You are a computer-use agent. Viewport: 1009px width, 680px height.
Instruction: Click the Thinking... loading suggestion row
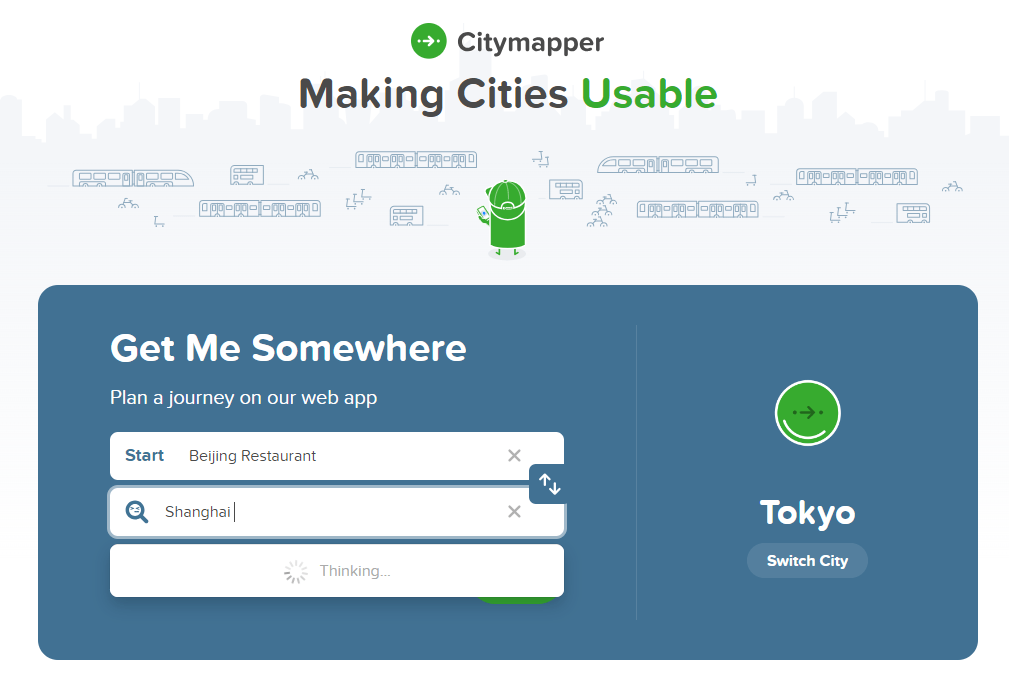337,571
